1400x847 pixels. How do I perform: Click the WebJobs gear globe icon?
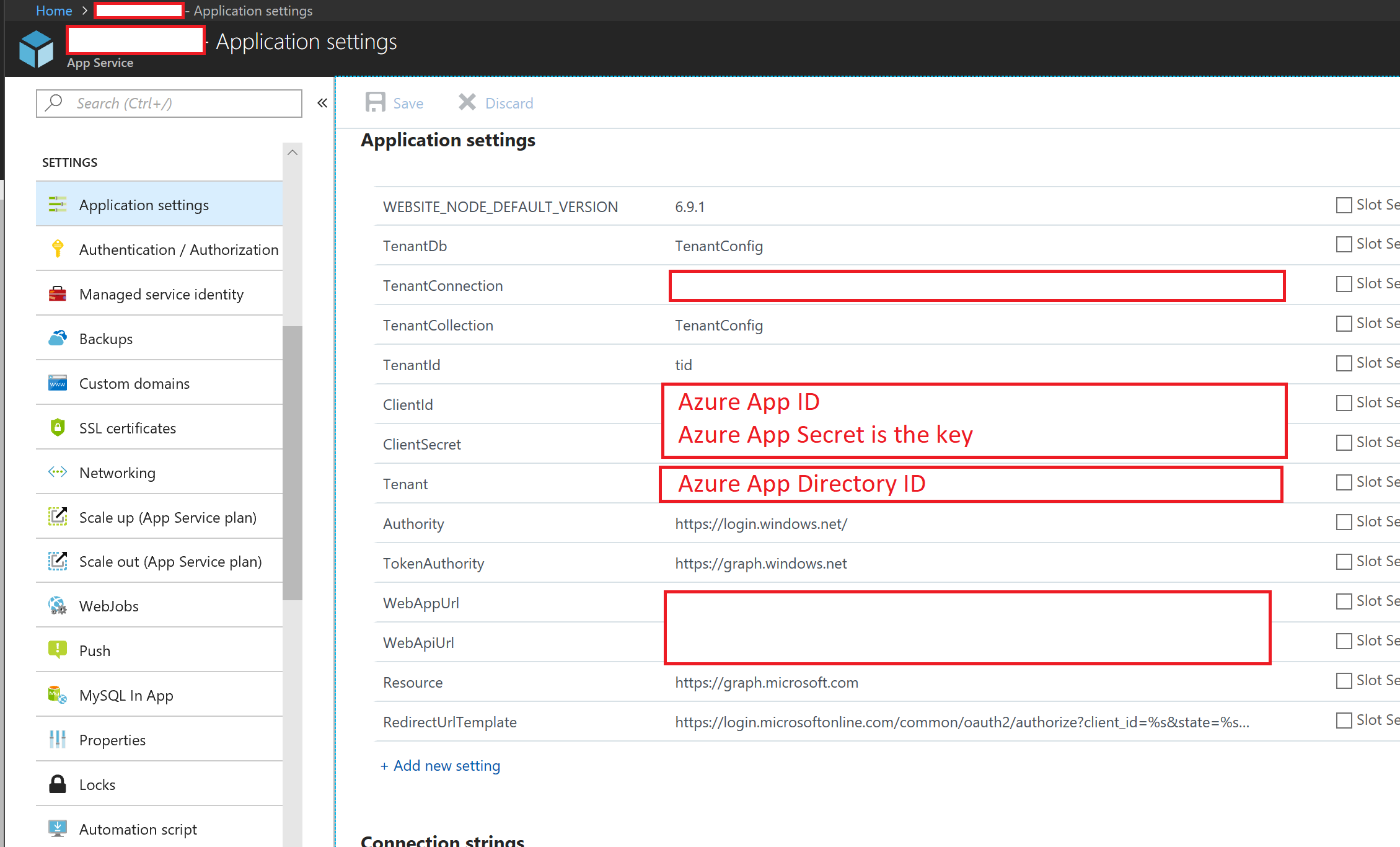(58, 606)
